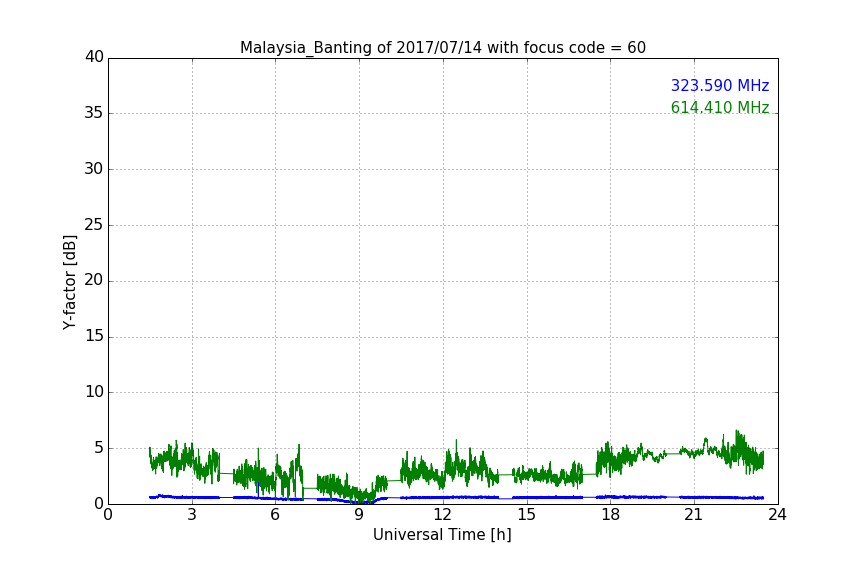Select the blue '323.590 MHz' legend label
This screenshot has width=864, height=576.
pyautogui.click(x=720, y=85)
